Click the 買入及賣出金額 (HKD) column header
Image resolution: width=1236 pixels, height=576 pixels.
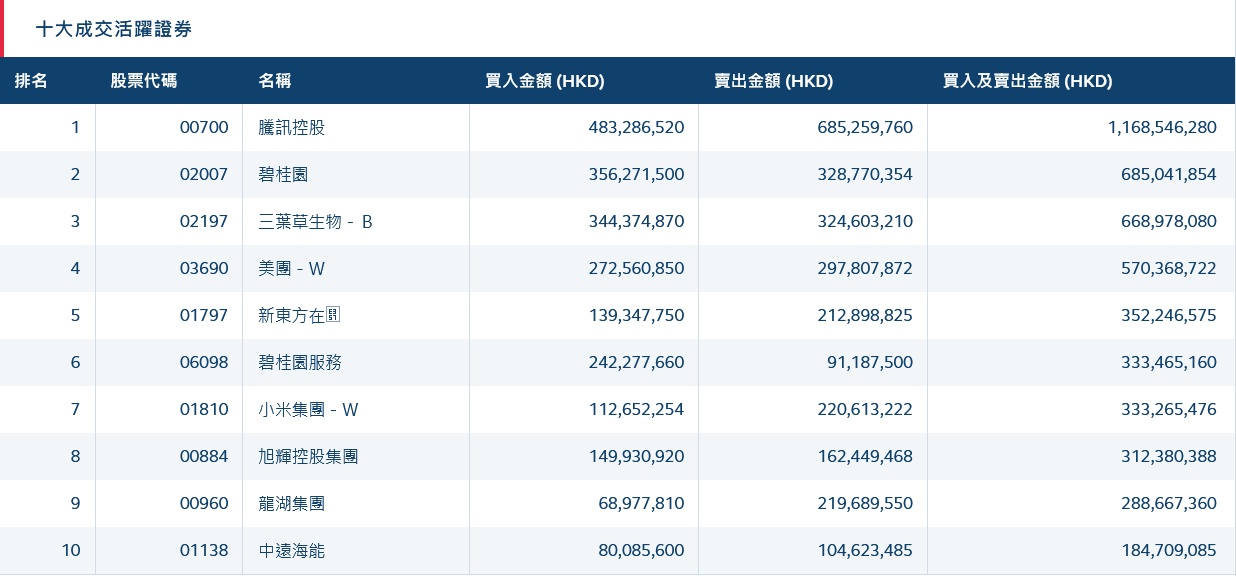point(1028,81)
